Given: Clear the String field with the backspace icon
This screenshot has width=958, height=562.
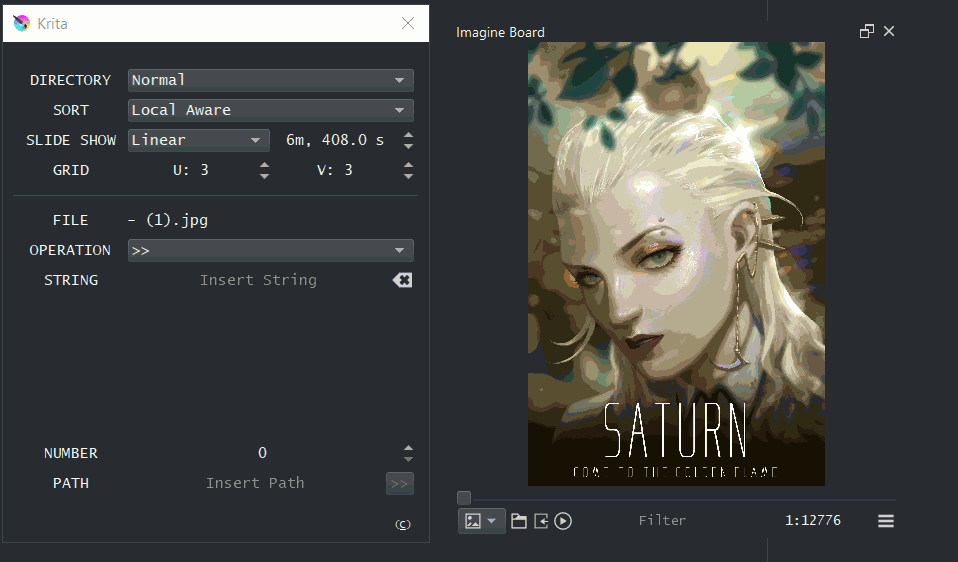Looking at the screenshot, I should 402,280.
